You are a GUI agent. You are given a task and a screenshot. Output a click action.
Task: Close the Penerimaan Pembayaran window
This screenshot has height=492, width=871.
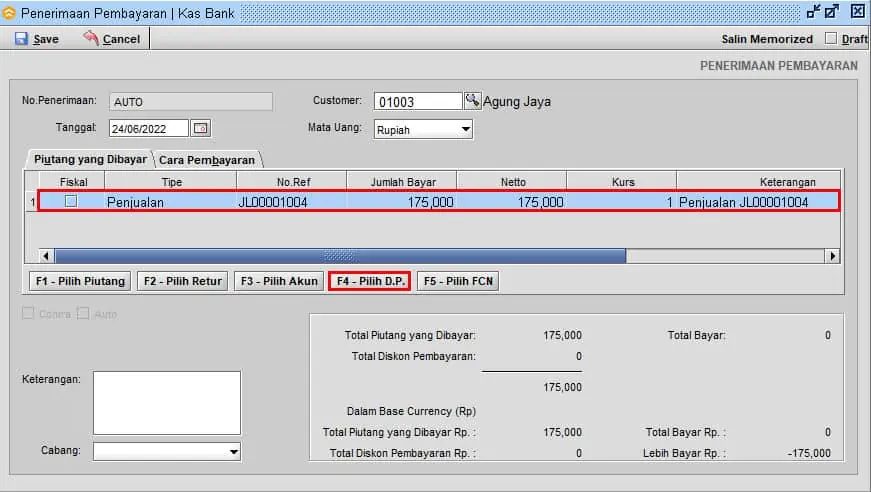[x=858, y=11]
